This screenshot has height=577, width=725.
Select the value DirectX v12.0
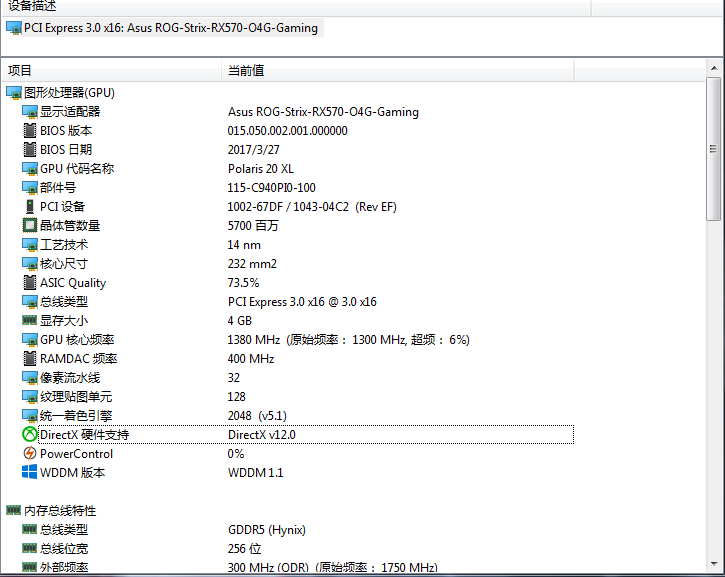pyautogui.click(x=262, y=435)
